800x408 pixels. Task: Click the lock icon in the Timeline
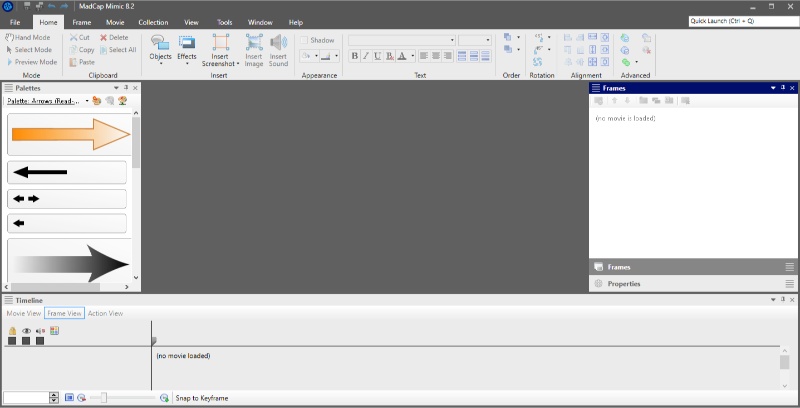pos(12,331)
